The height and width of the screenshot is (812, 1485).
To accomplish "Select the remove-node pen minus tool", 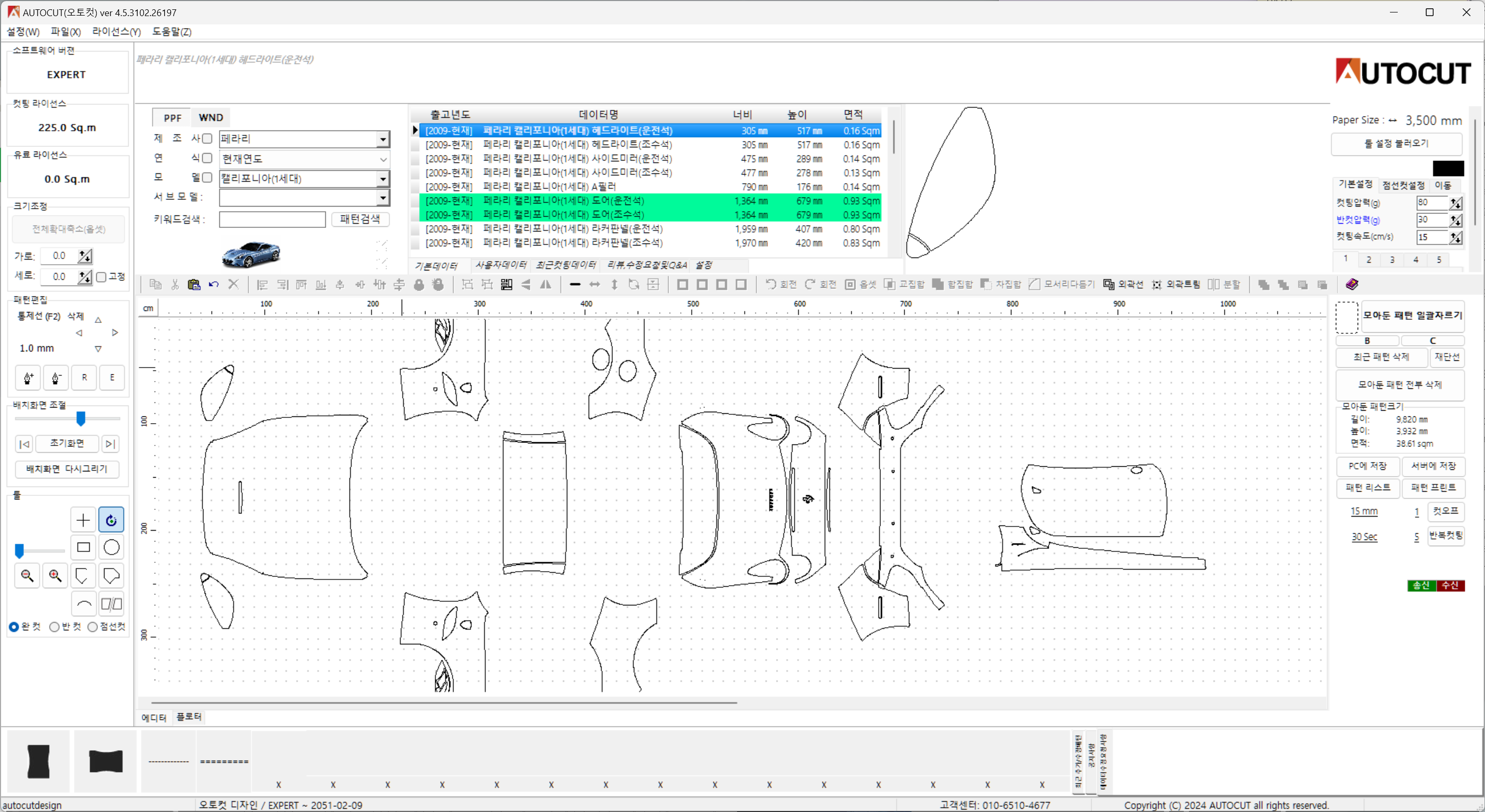I will tap(56, 377).
